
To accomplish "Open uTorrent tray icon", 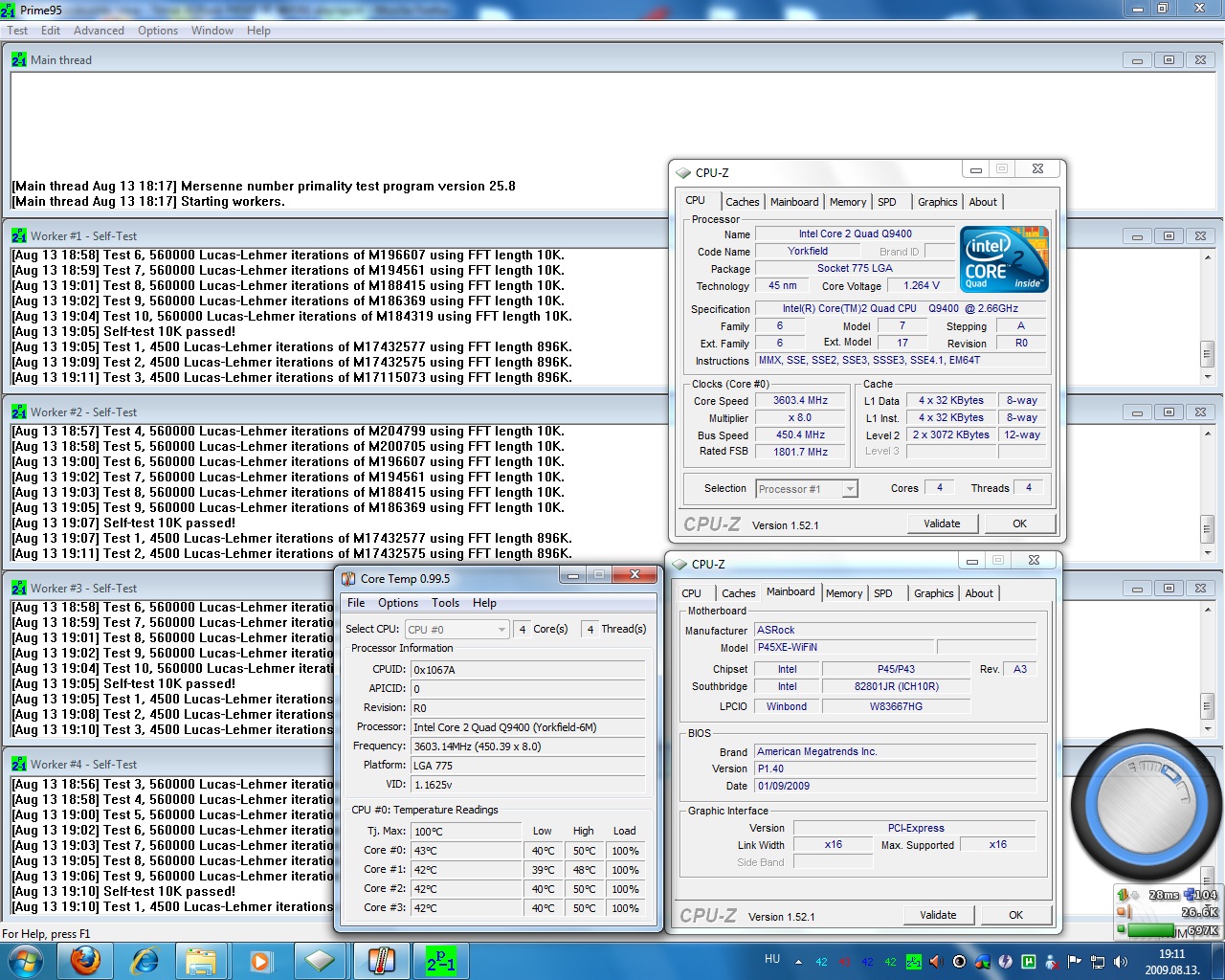I will (1029, 962).
